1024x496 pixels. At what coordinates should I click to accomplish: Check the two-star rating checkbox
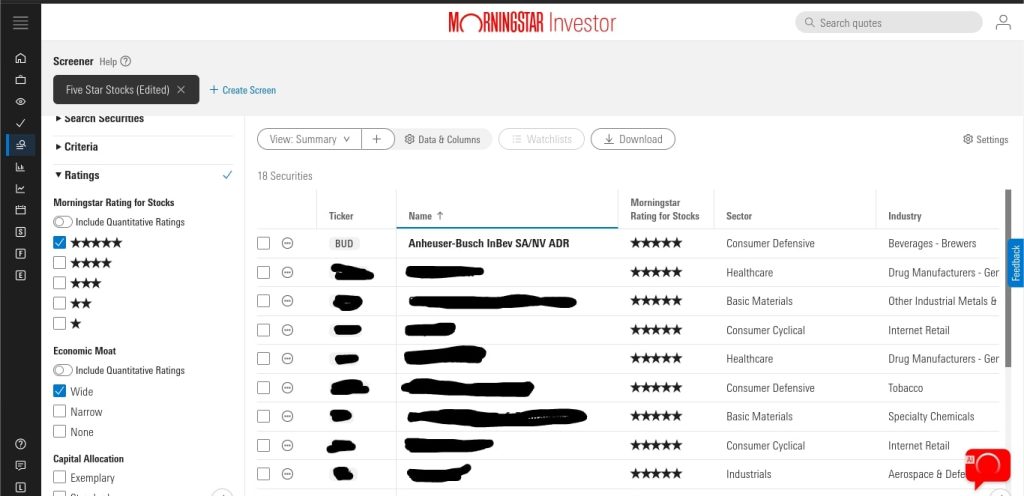59,303
